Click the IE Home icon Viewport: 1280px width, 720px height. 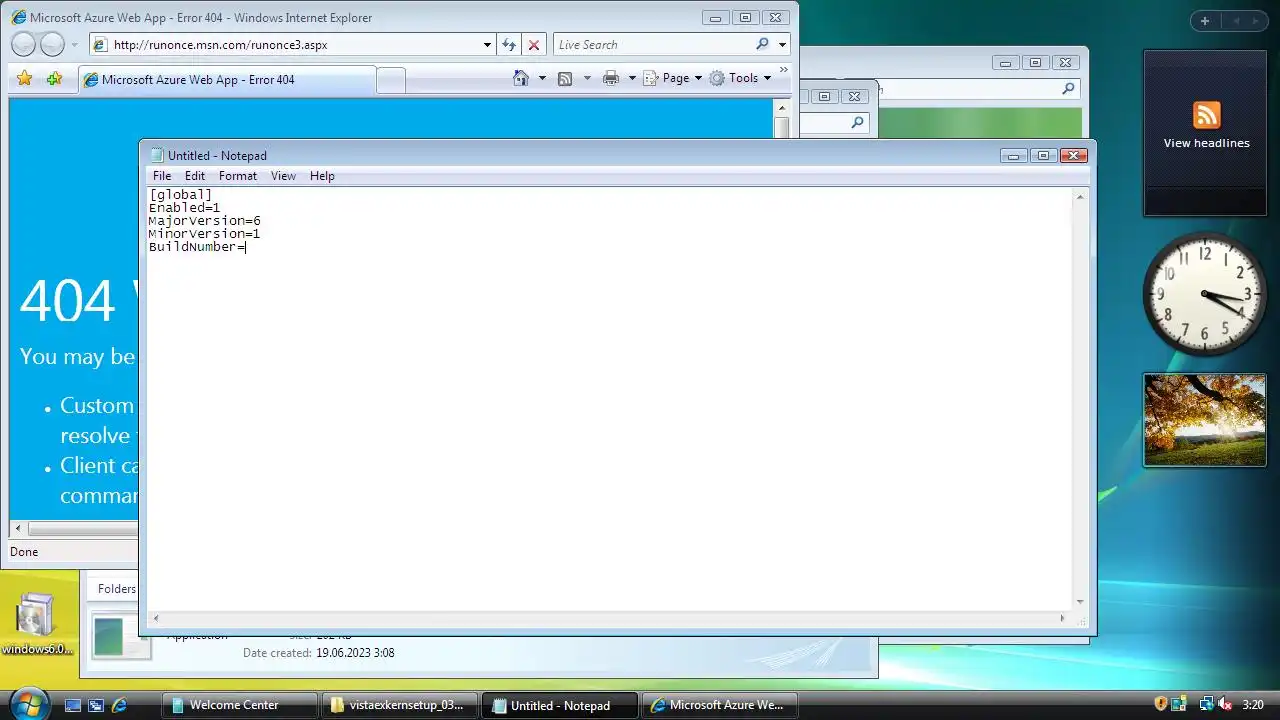pyautogui.click(x=520, y=78)
